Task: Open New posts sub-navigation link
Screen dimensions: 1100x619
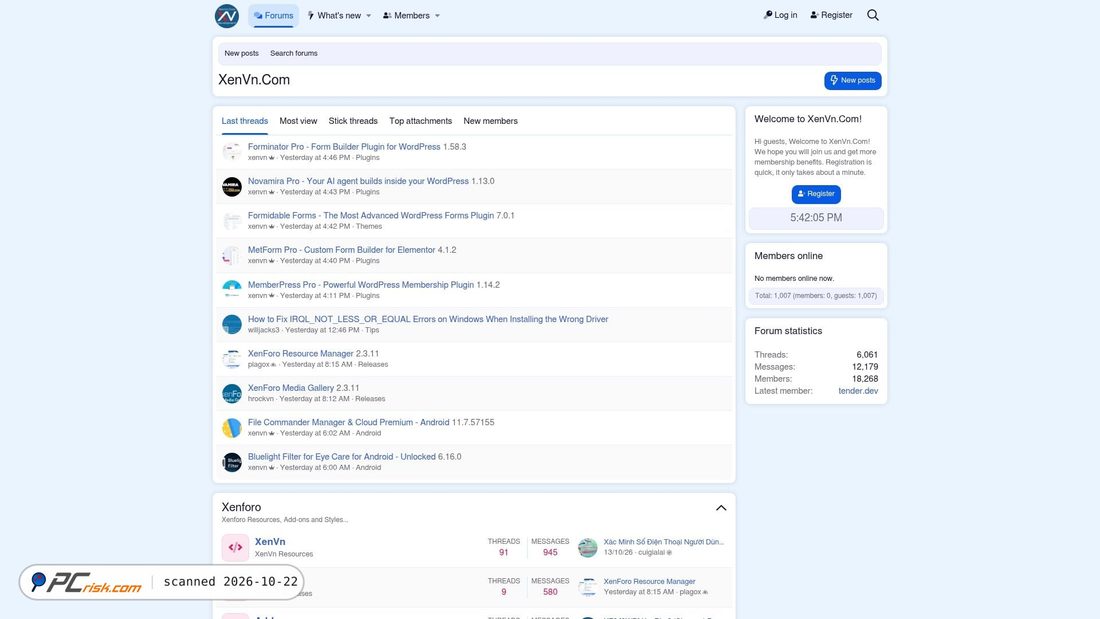Action: (x=241, y=53)
